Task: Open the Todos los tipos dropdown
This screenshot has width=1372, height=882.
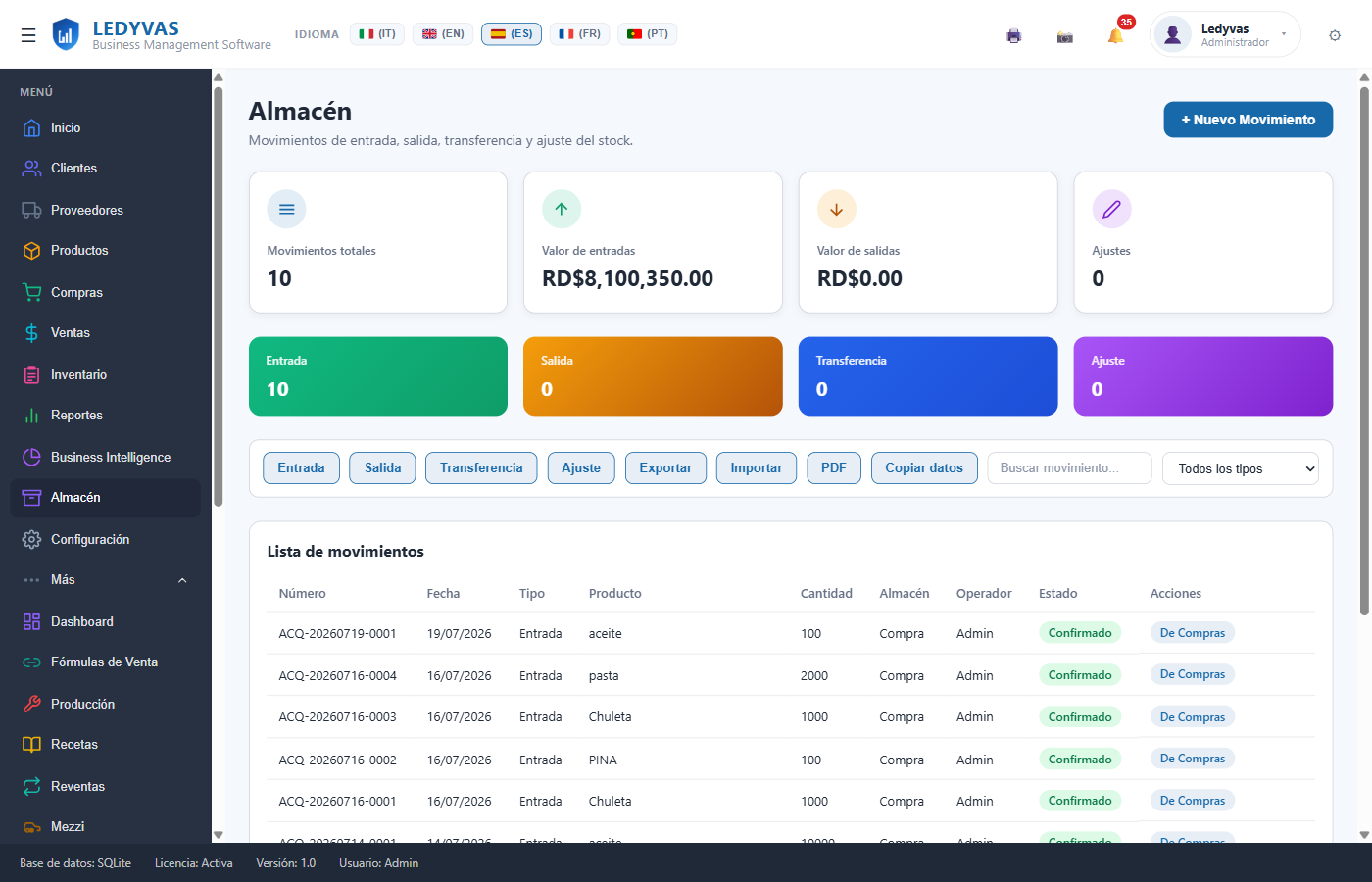Action: click(1241, 468)
